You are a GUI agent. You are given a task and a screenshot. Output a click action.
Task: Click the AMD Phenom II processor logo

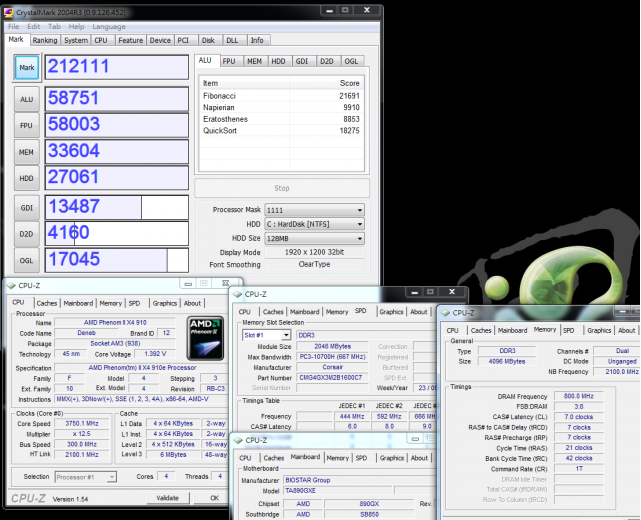(205, 338)
